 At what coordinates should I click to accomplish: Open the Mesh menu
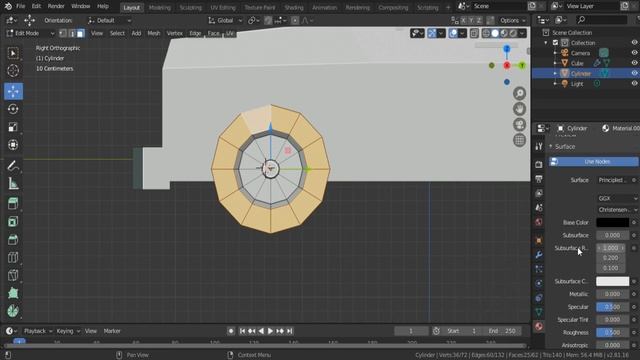point(153,33)
